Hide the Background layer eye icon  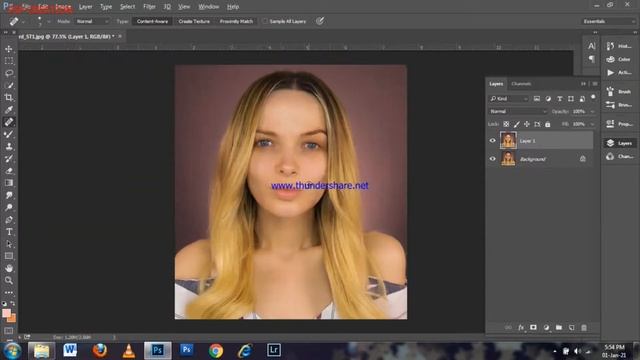(x=493, y=159)
